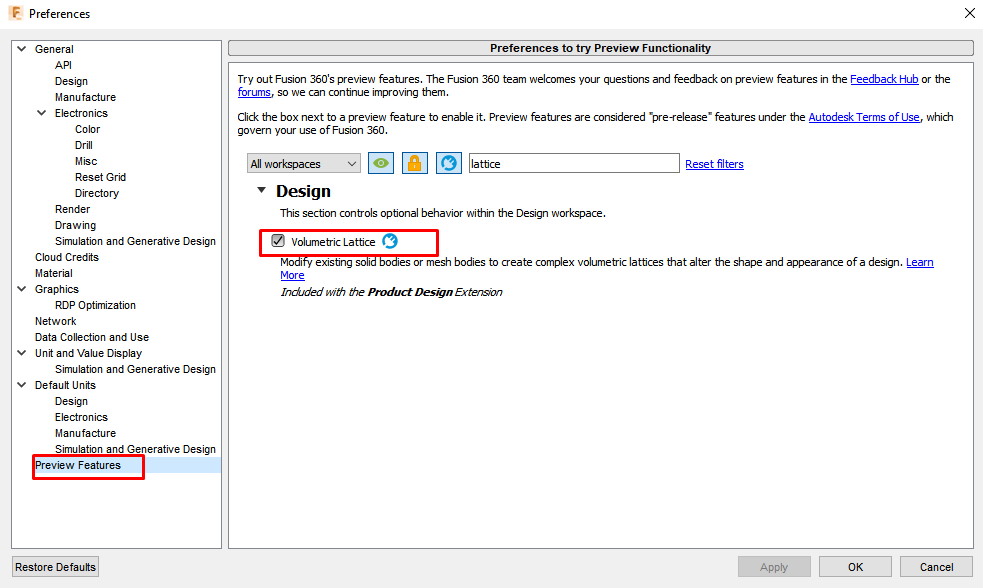Click the restart icon beside Volumetric Lattice

click(390, 241)
